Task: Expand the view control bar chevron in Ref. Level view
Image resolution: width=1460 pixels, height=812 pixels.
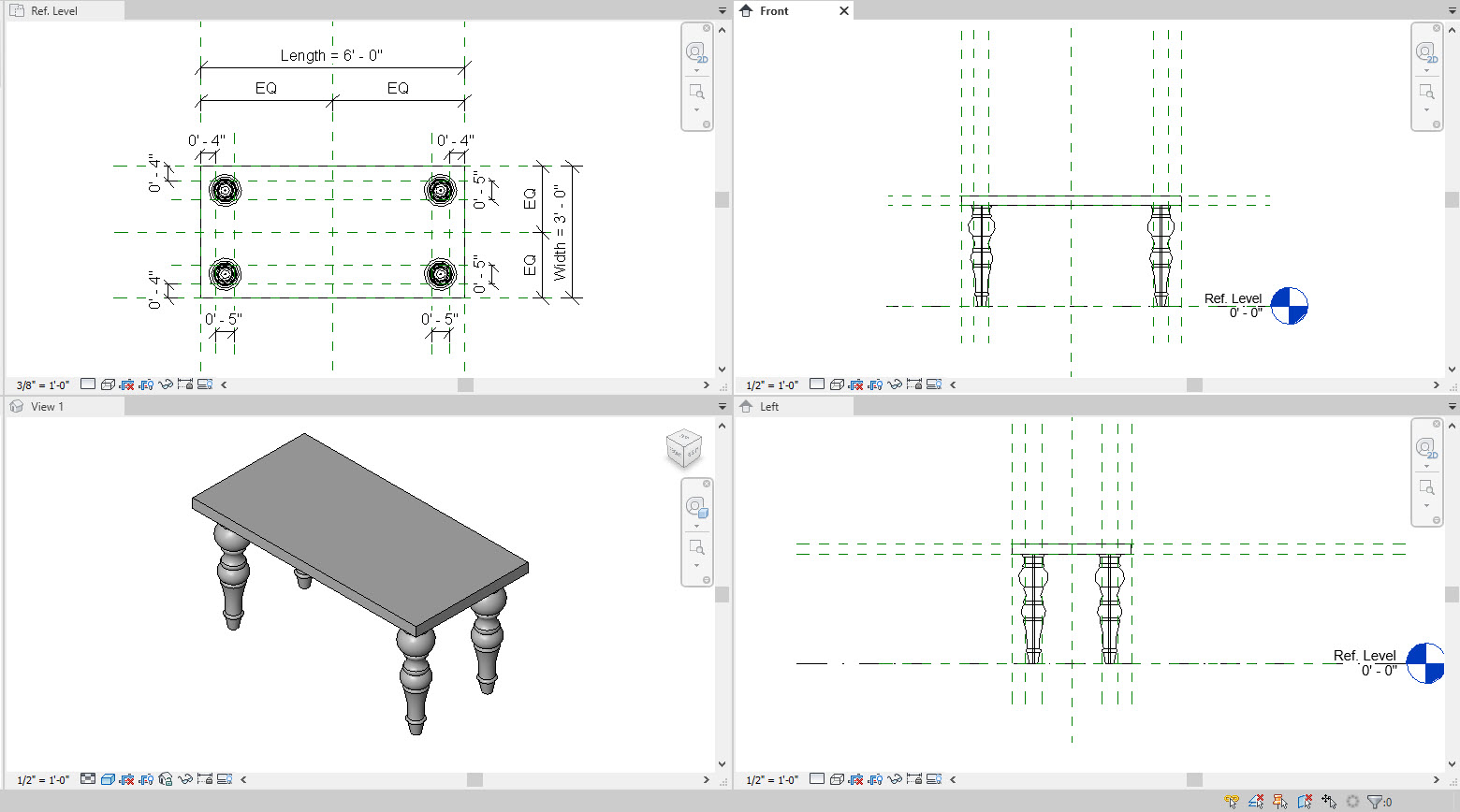Action: 225,384
